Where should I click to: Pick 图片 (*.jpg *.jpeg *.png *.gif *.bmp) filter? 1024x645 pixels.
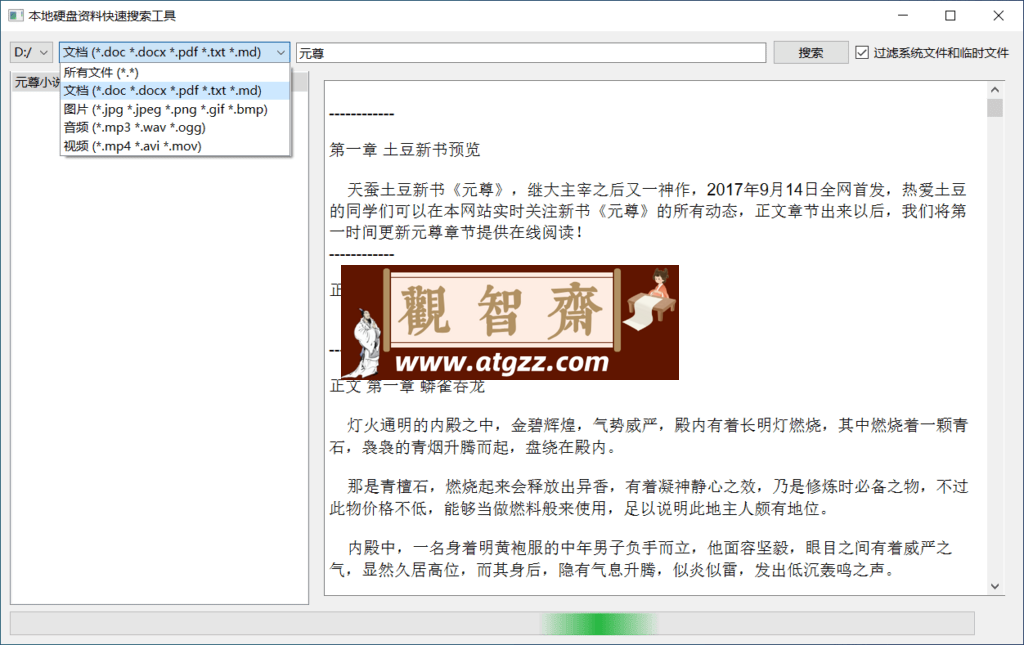175,109
